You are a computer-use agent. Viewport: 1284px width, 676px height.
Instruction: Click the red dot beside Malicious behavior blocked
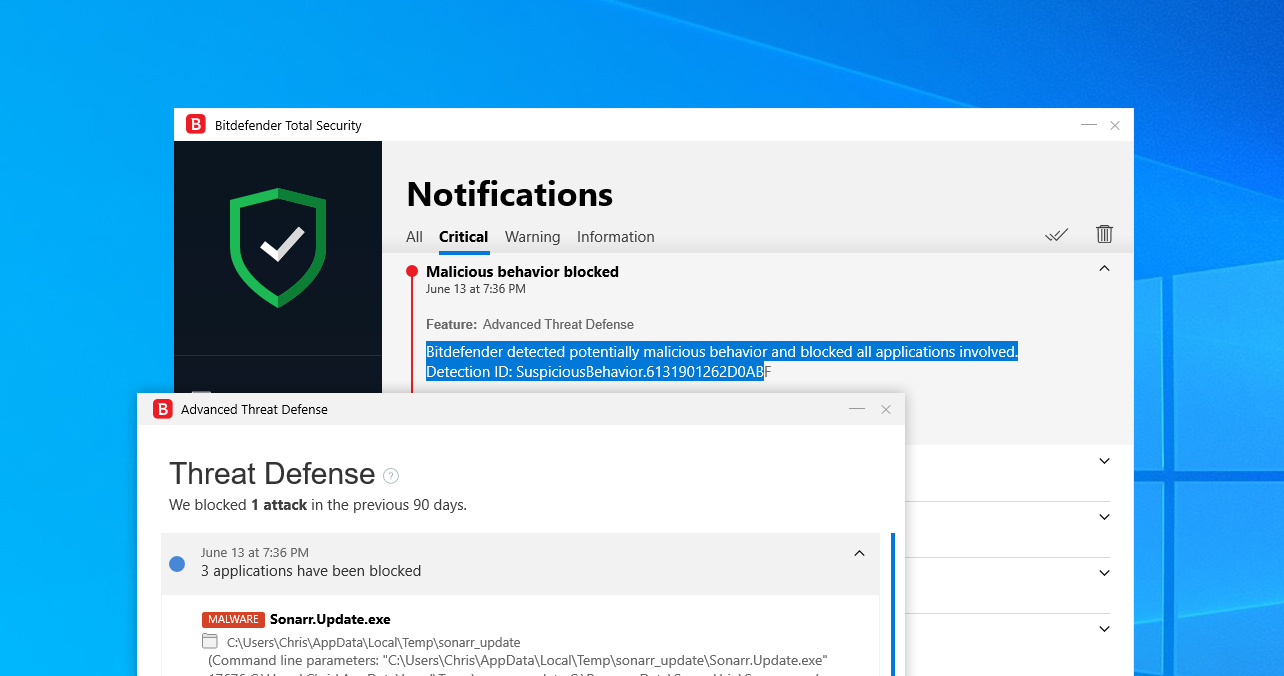tap(412, 272)
